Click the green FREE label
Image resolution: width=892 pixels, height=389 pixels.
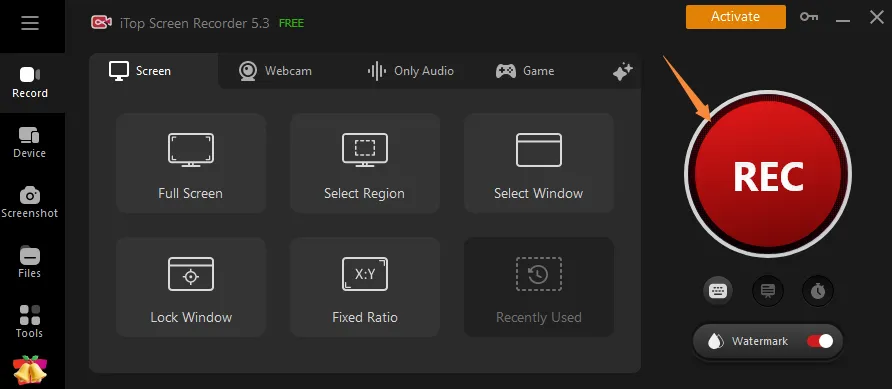(291, 23)
